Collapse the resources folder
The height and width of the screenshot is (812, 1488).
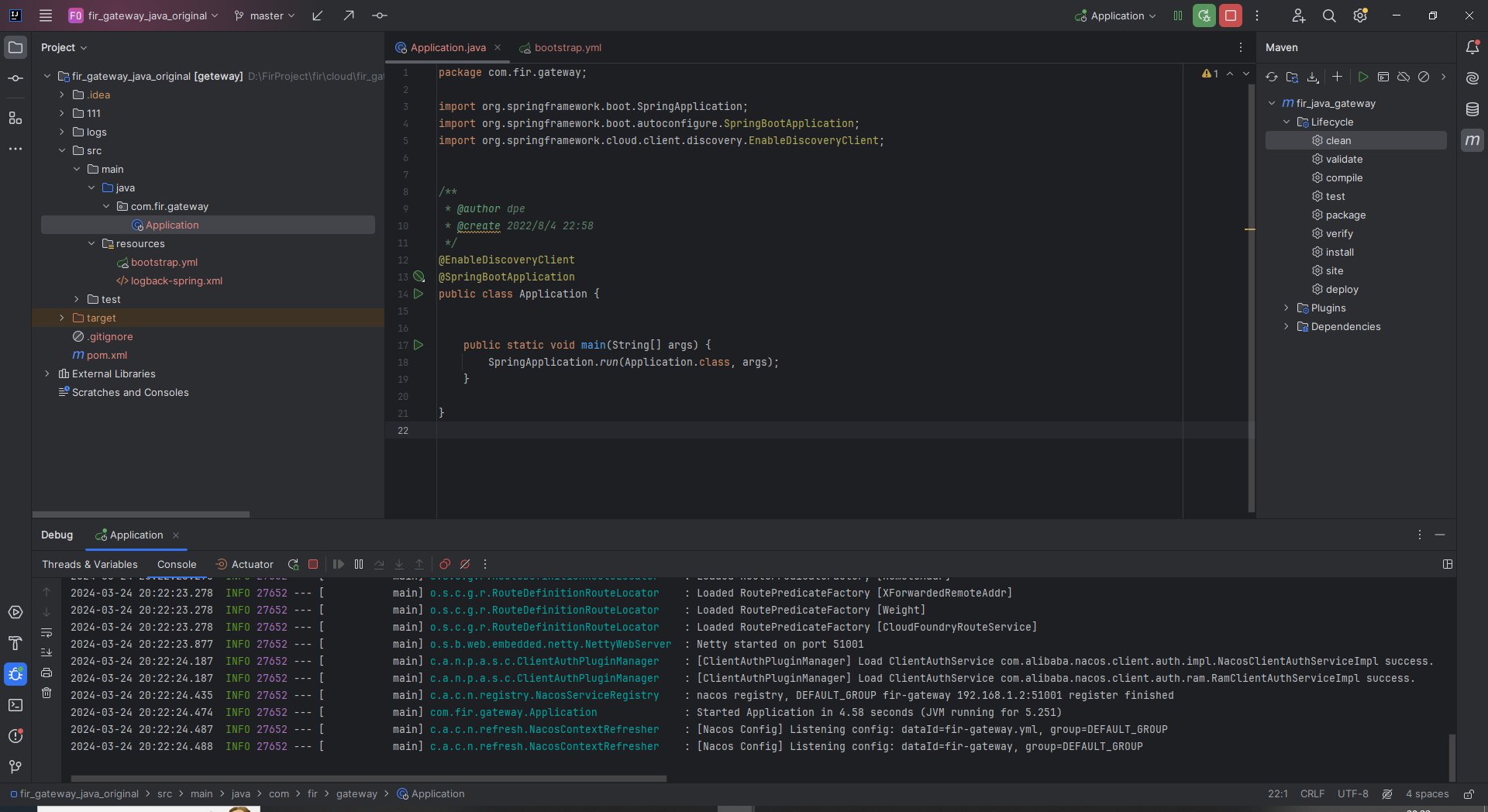coord(91,243)
